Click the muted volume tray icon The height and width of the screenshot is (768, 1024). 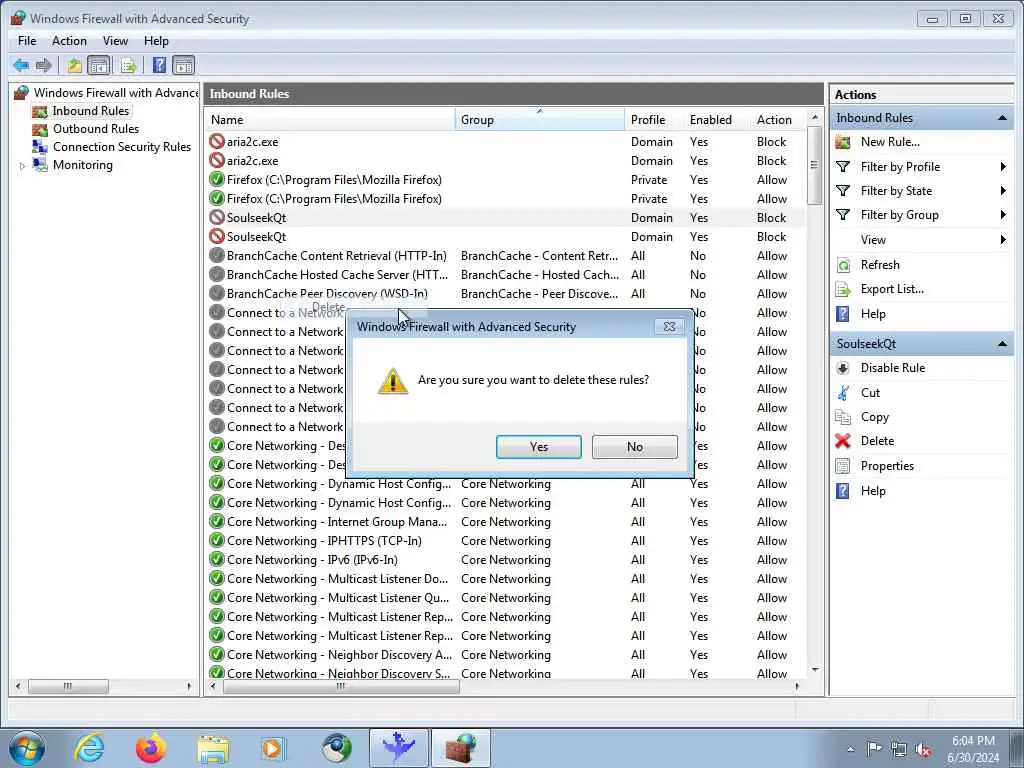point(923,749)
